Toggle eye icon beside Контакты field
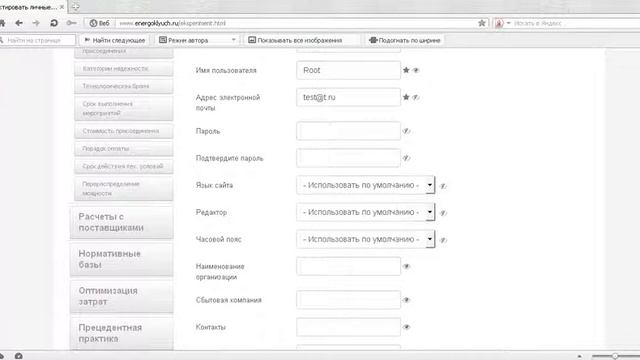640x360 pixels. pos(407,327)
